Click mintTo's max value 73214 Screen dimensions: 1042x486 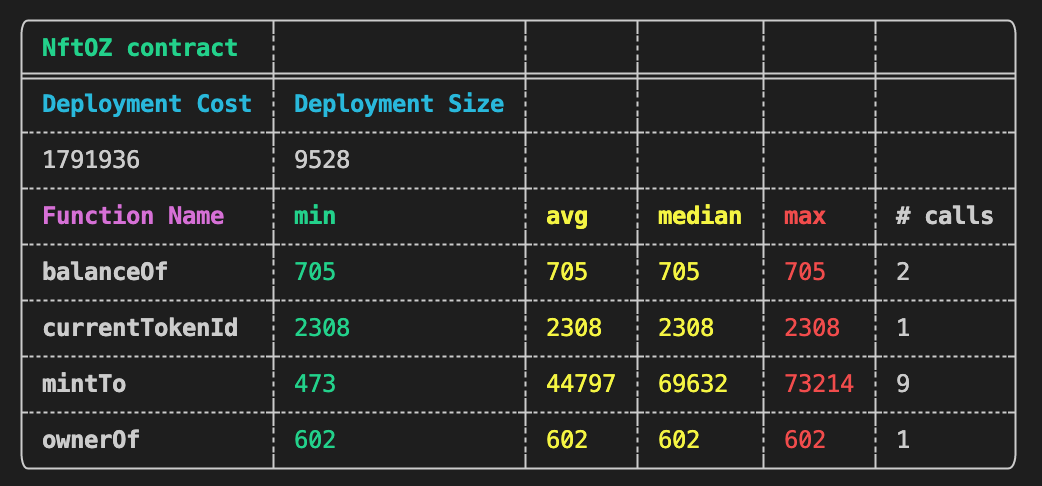pos(819,384)
